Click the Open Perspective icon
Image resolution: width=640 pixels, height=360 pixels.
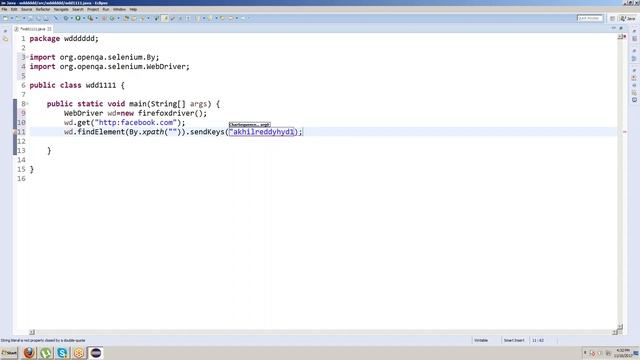(x=612, y=18)
